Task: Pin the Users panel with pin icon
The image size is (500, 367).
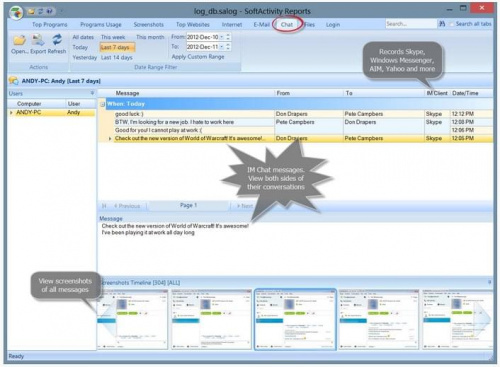Action: tap(92, 93)
